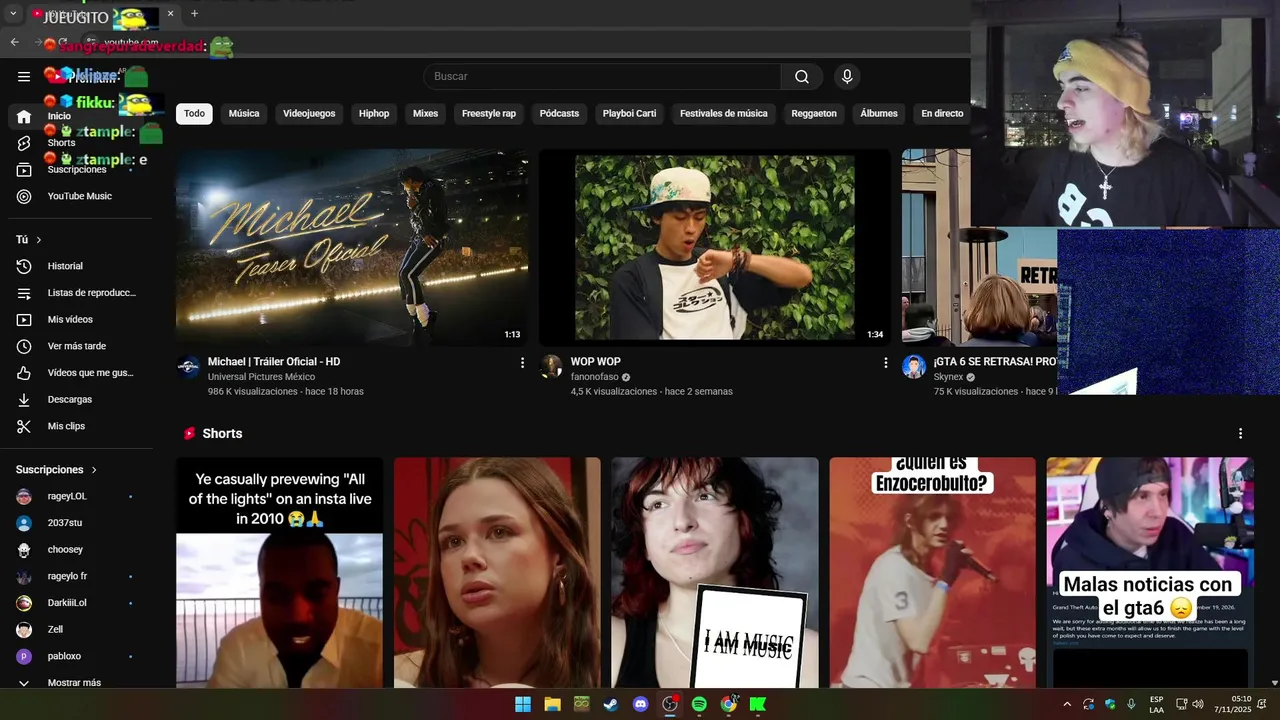Open File Explorer from the taskbar
The height and width of the screenshot is (720, 1280).
pos(552,704)
